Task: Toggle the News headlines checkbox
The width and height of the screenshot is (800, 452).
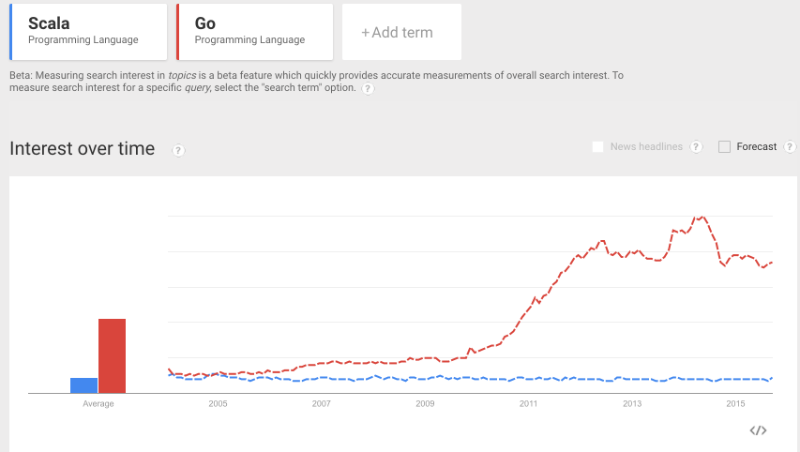Action: [x=598, y=147]
